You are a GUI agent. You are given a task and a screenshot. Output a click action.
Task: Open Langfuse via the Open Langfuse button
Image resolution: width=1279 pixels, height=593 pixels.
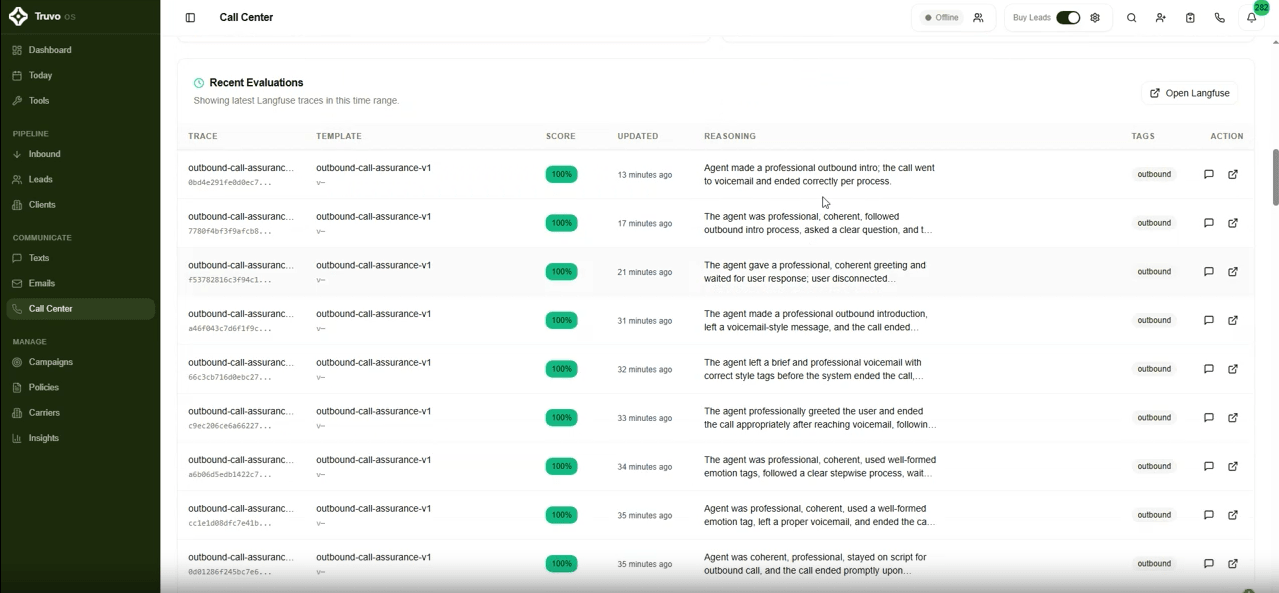click(1189, 93)
